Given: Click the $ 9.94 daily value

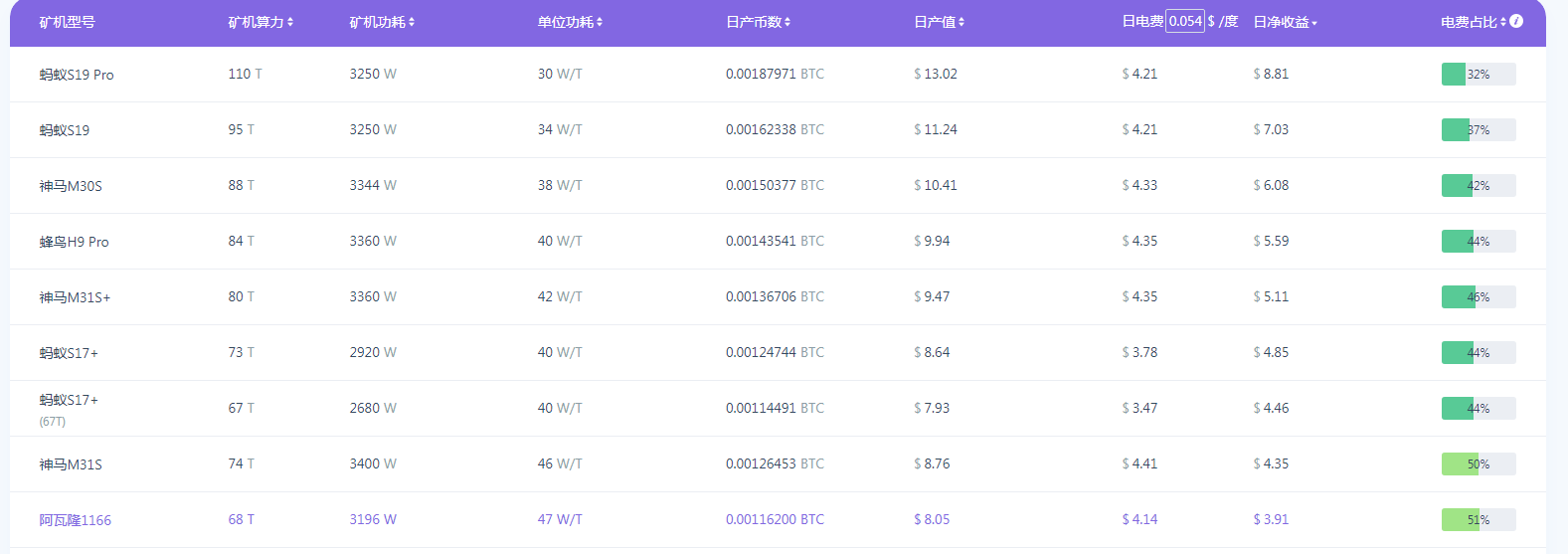Looking at the screenshot, I should [932, 241].
